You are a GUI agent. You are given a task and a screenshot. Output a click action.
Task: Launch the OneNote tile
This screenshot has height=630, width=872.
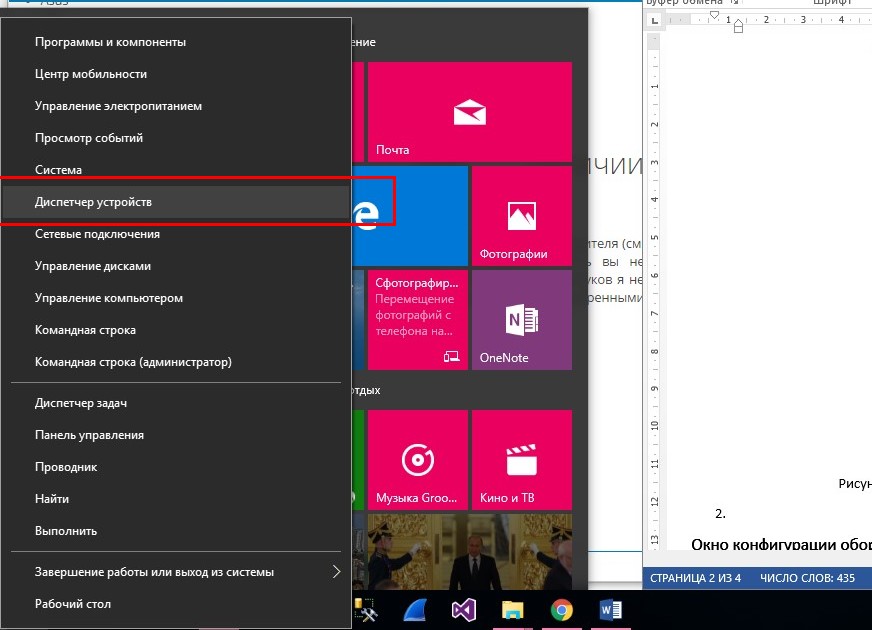(x=521, y=320)
